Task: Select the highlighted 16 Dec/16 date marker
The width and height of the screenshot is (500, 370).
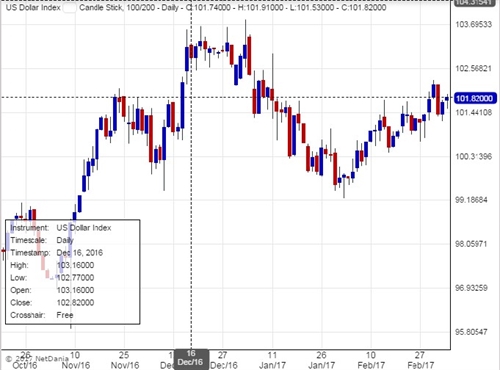Action: tap(191, 359)
